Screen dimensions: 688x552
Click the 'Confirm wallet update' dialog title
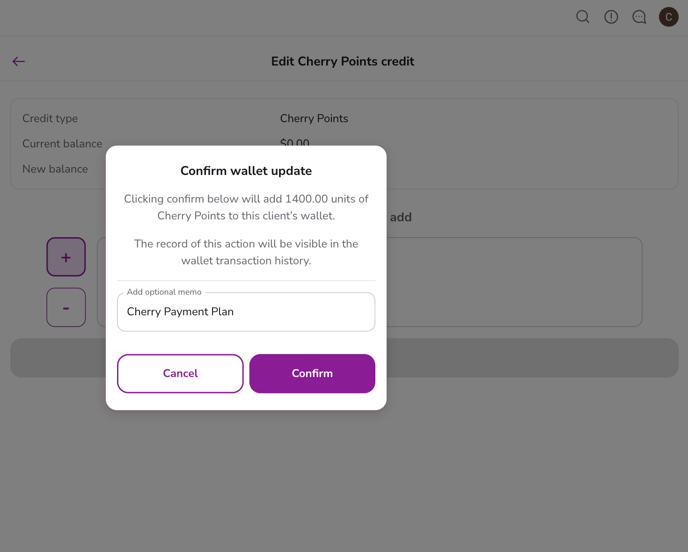tap(246, 171)
